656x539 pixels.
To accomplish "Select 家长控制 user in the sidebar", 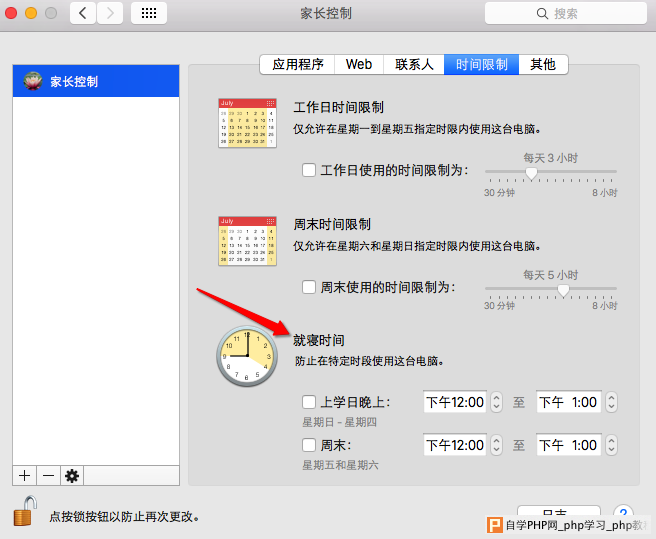I will (96, 81).
